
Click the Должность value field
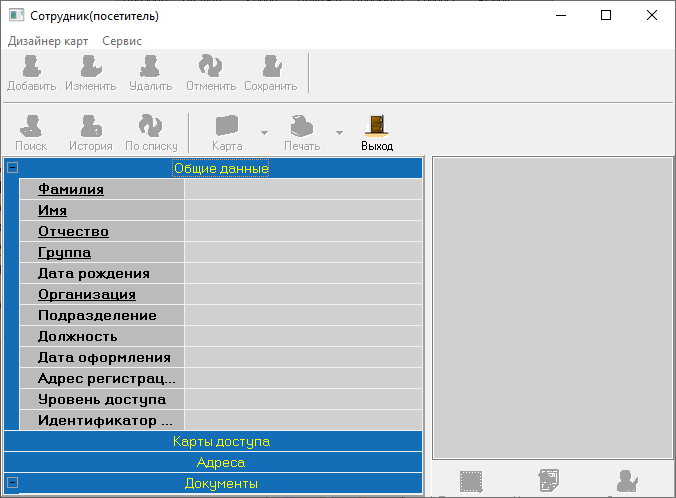(303, 336)
